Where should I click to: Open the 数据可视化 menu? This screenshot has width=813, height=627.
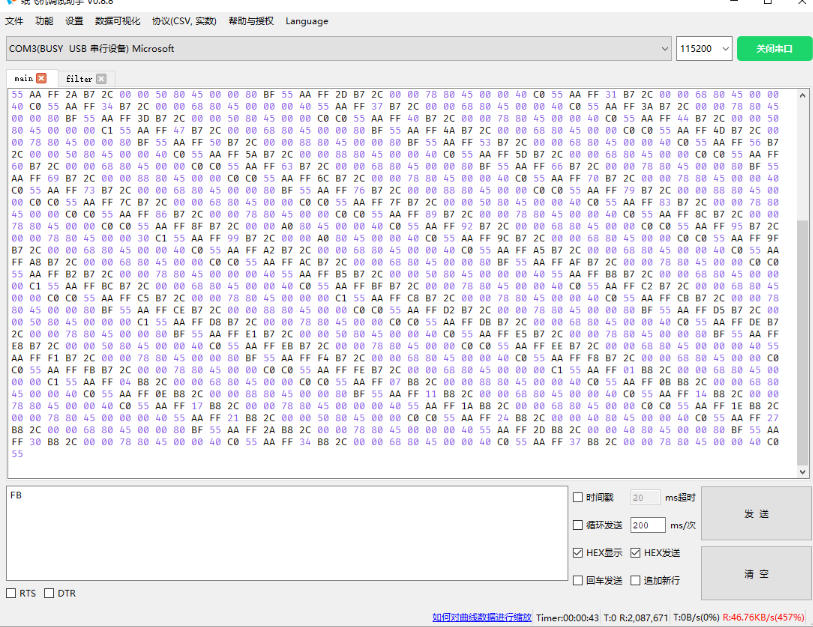118,21
